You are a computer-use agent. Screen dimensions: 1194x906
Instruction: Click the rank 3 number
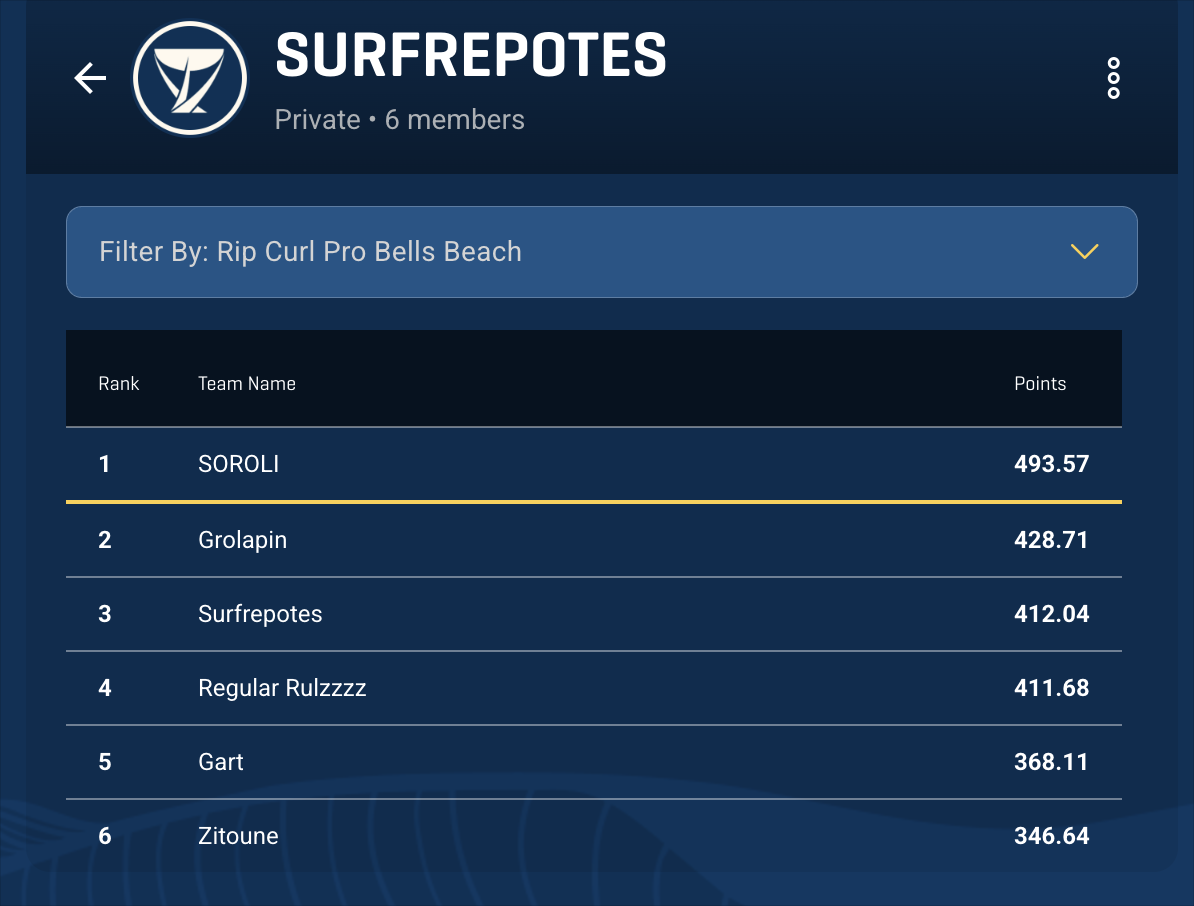[x=105, y=614]
